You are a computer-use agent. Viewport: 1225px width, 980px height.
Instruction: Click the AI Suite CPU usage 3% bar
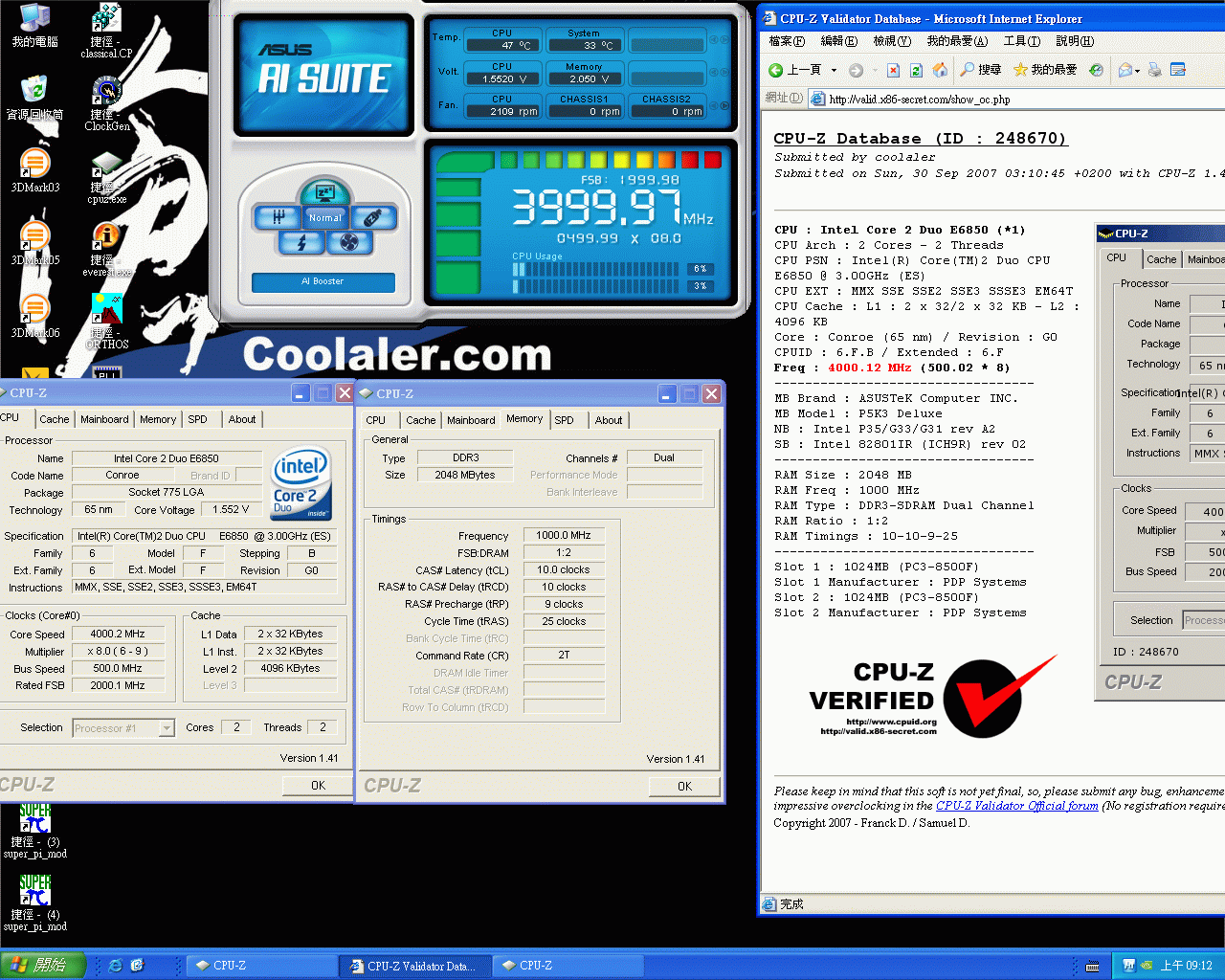(x=614, y=285)
